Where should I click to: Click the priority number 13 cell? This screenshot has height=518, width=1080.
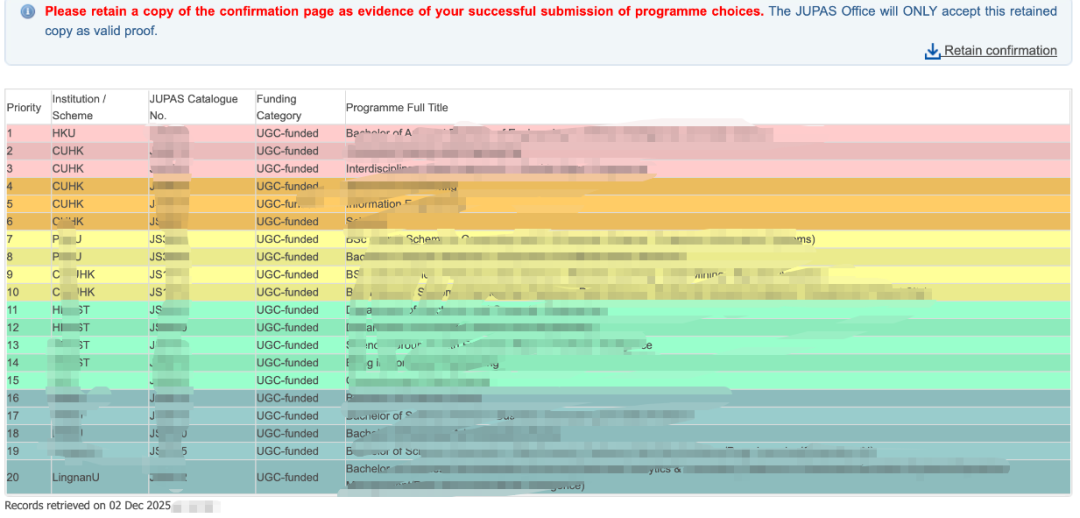click(x=13, y=346)
